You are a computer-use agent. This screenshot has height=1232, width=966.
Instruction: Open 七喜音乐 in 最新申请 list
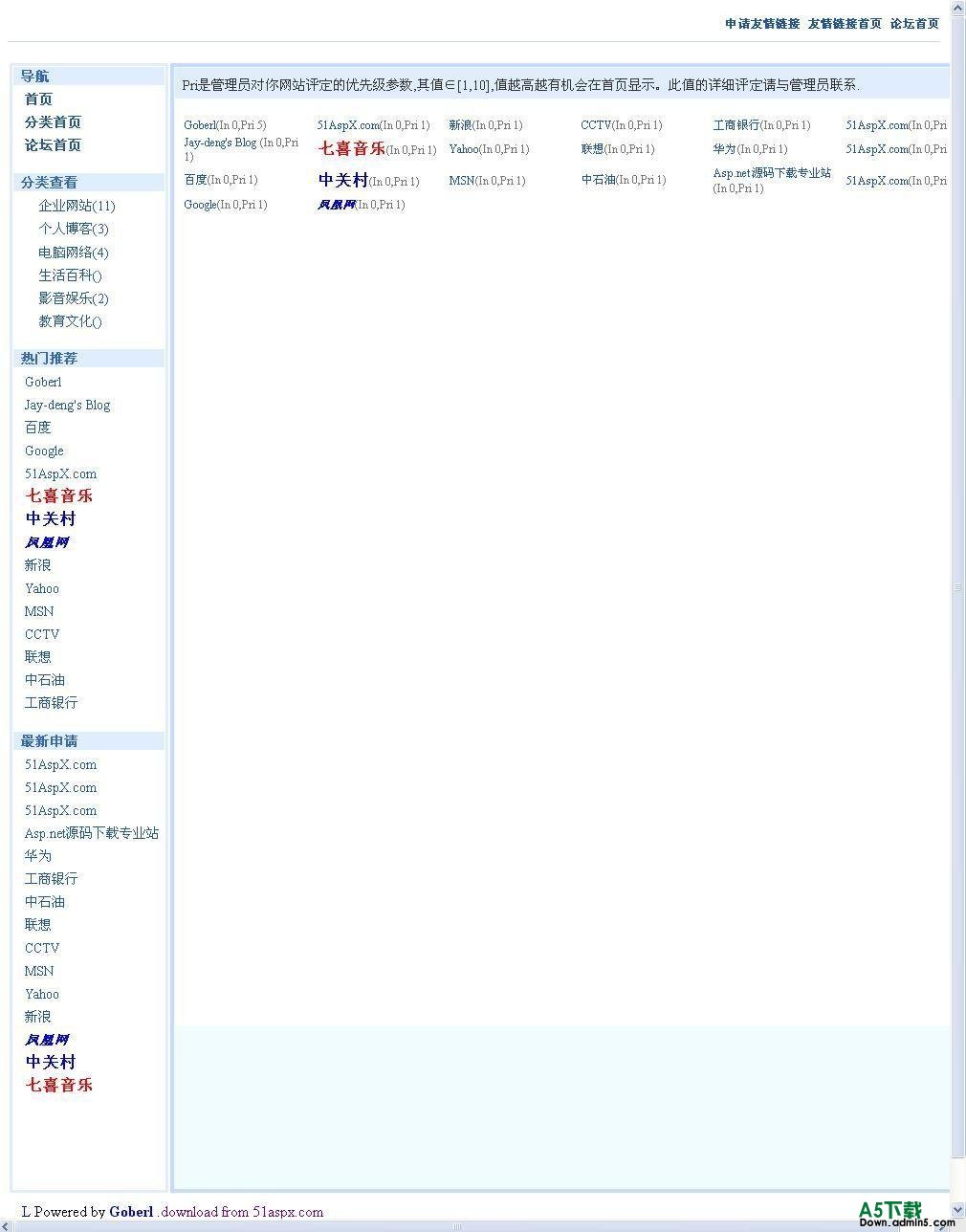[59, 1085]
